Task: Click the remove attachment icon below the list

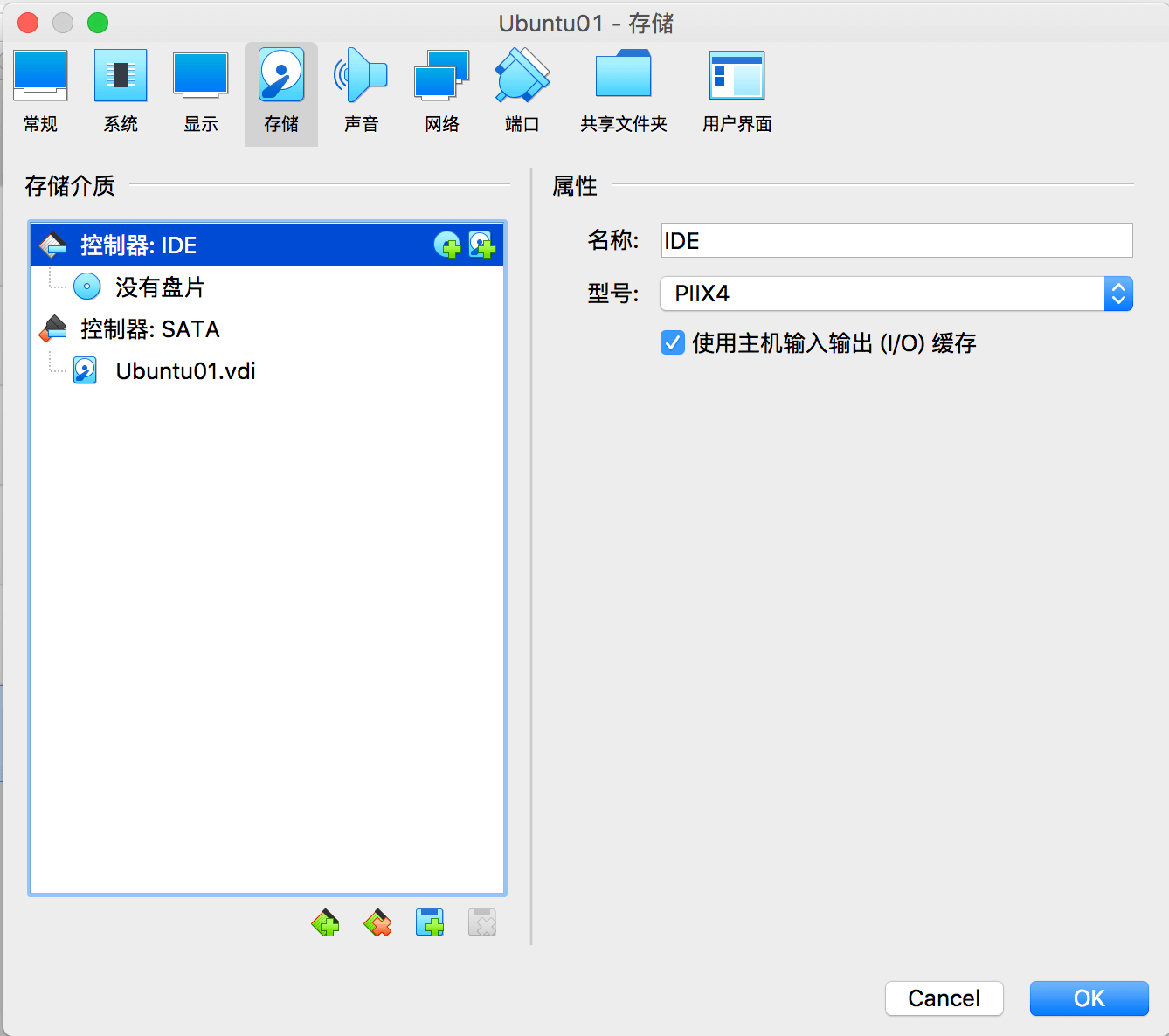Action: (x=482, y=922)
